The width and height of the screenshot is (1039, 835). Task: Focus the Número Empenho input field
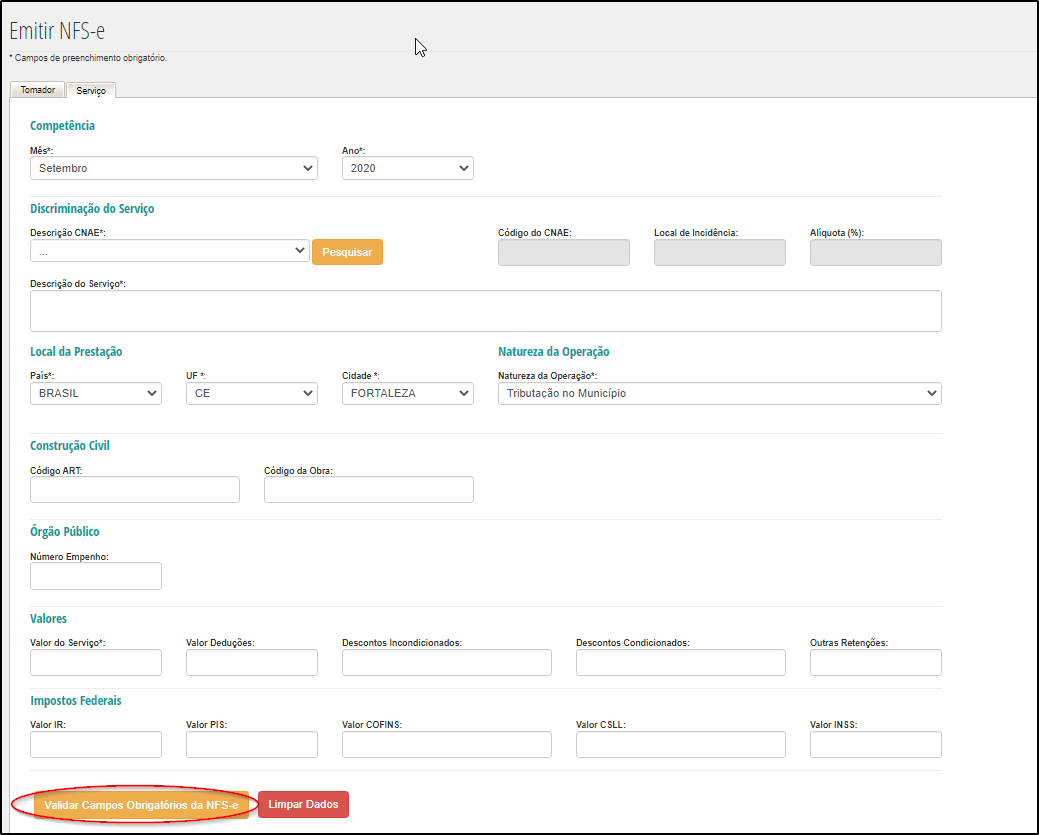(x=95, y=576)
